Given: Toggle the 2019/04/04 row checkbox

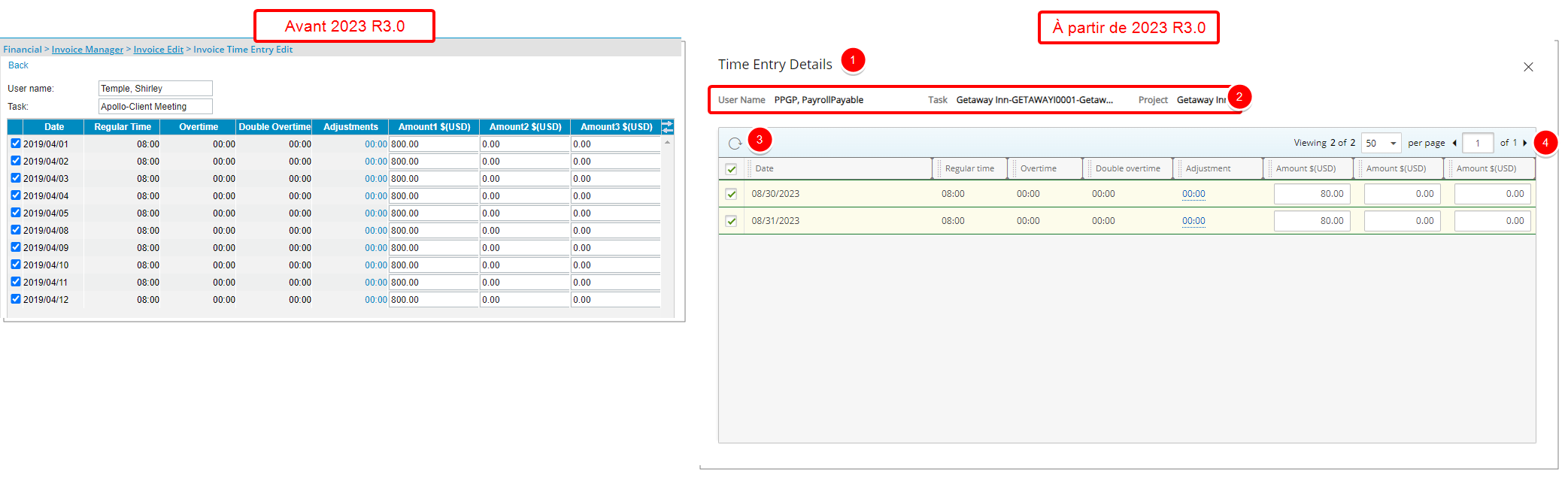Looking at the screenshot, I should 16,195.
